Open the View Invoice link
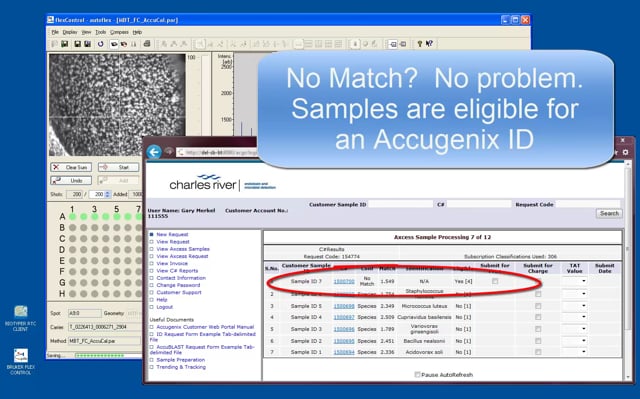The height and width of the screenshot is (399, 640). point(172,264)
